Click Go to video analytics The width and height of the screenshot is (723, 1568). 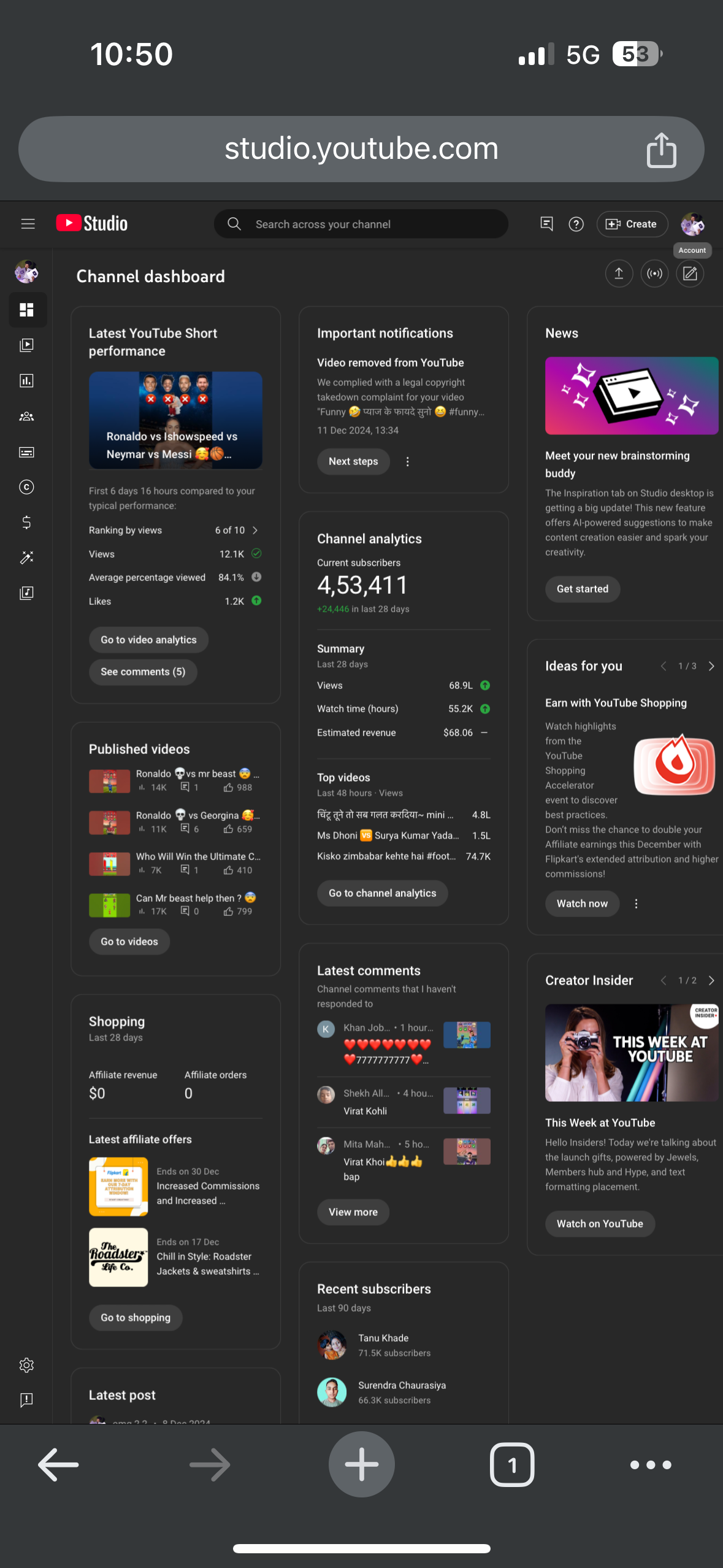coord(148,640)
